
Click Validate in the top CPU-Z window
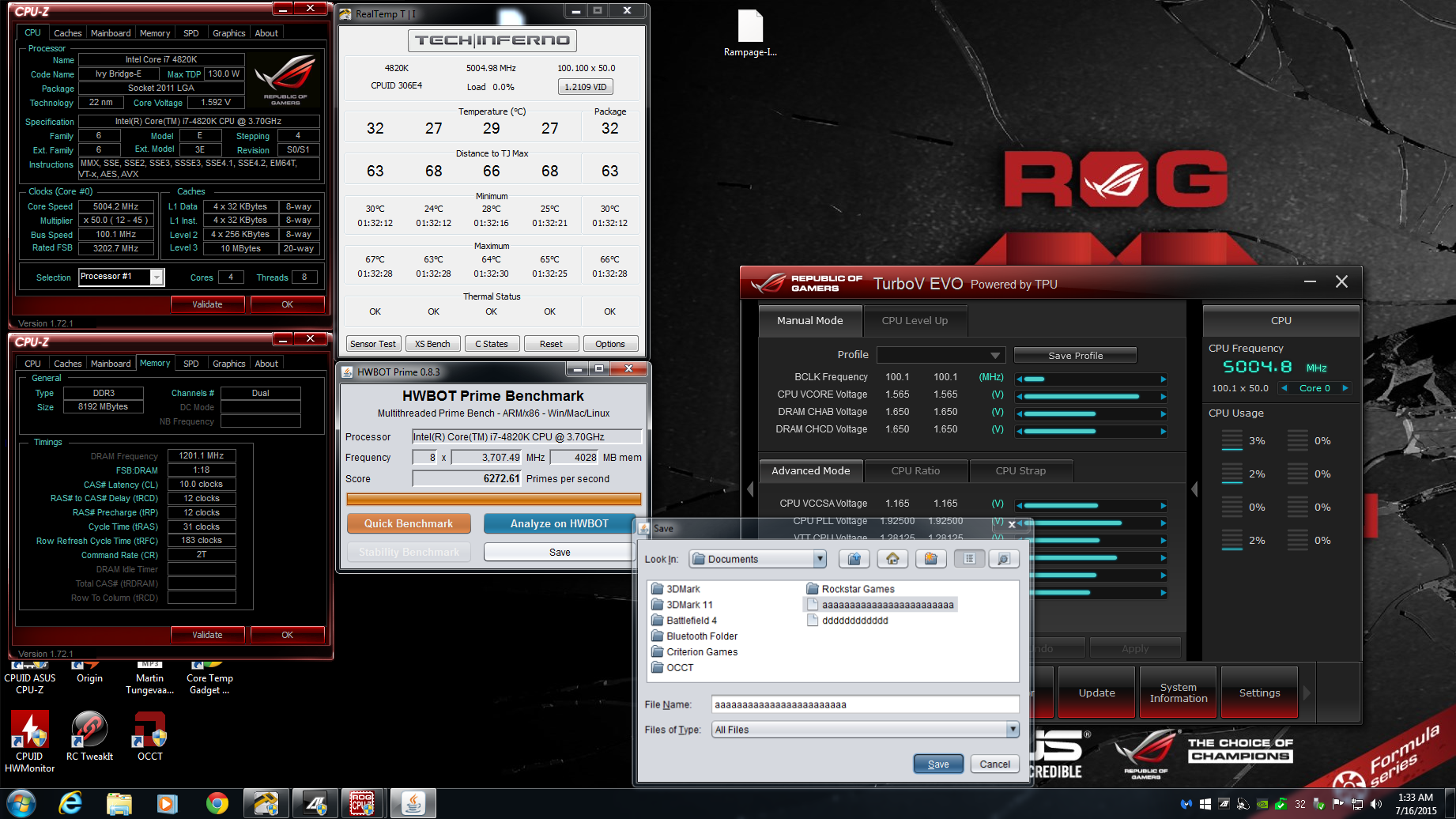207,304
